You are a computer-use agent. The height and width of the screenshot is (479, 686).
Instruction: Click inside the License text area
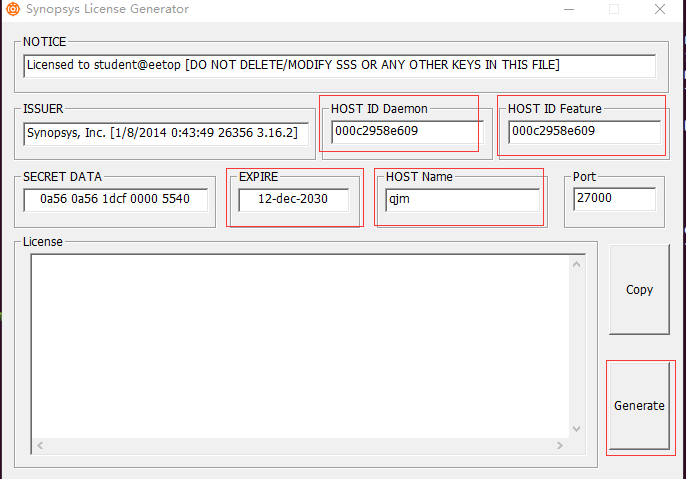(x=300, y=346)
